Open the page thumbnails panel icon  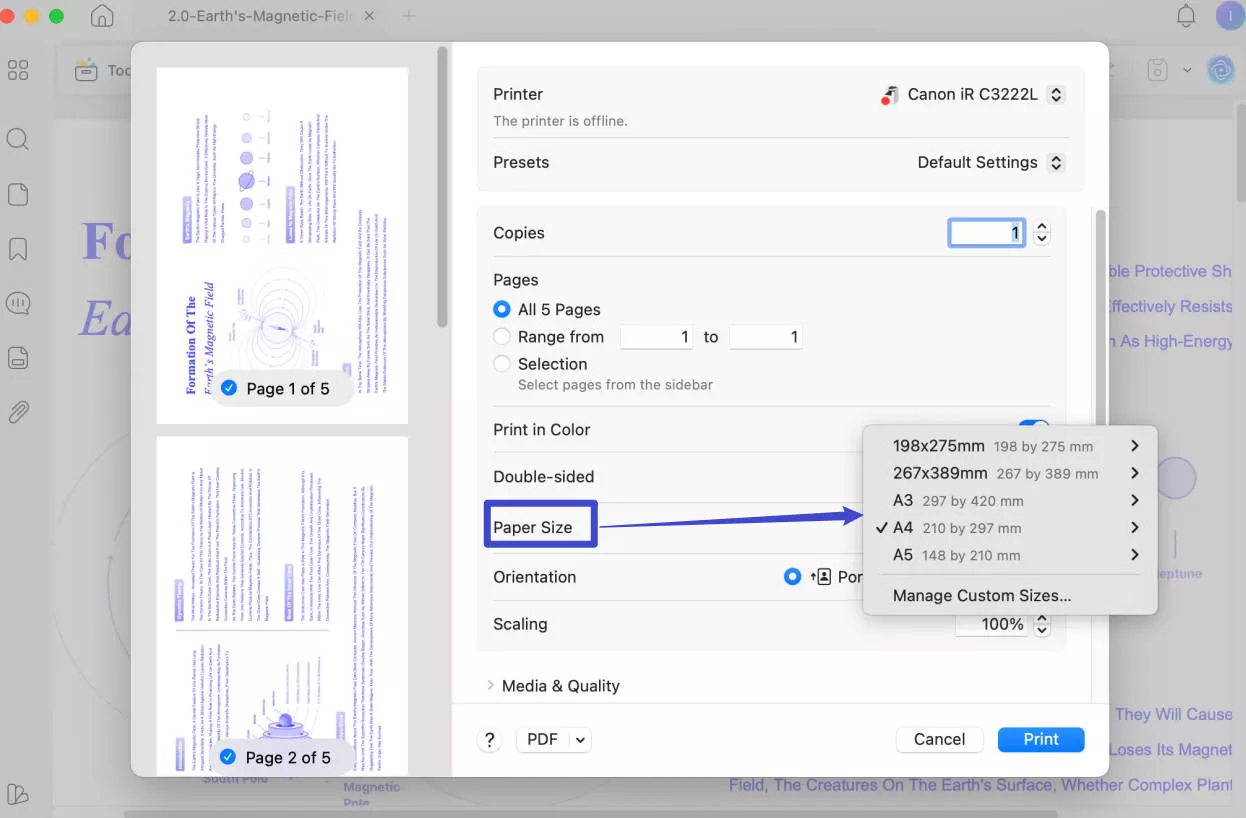click(x=17, y=194)
